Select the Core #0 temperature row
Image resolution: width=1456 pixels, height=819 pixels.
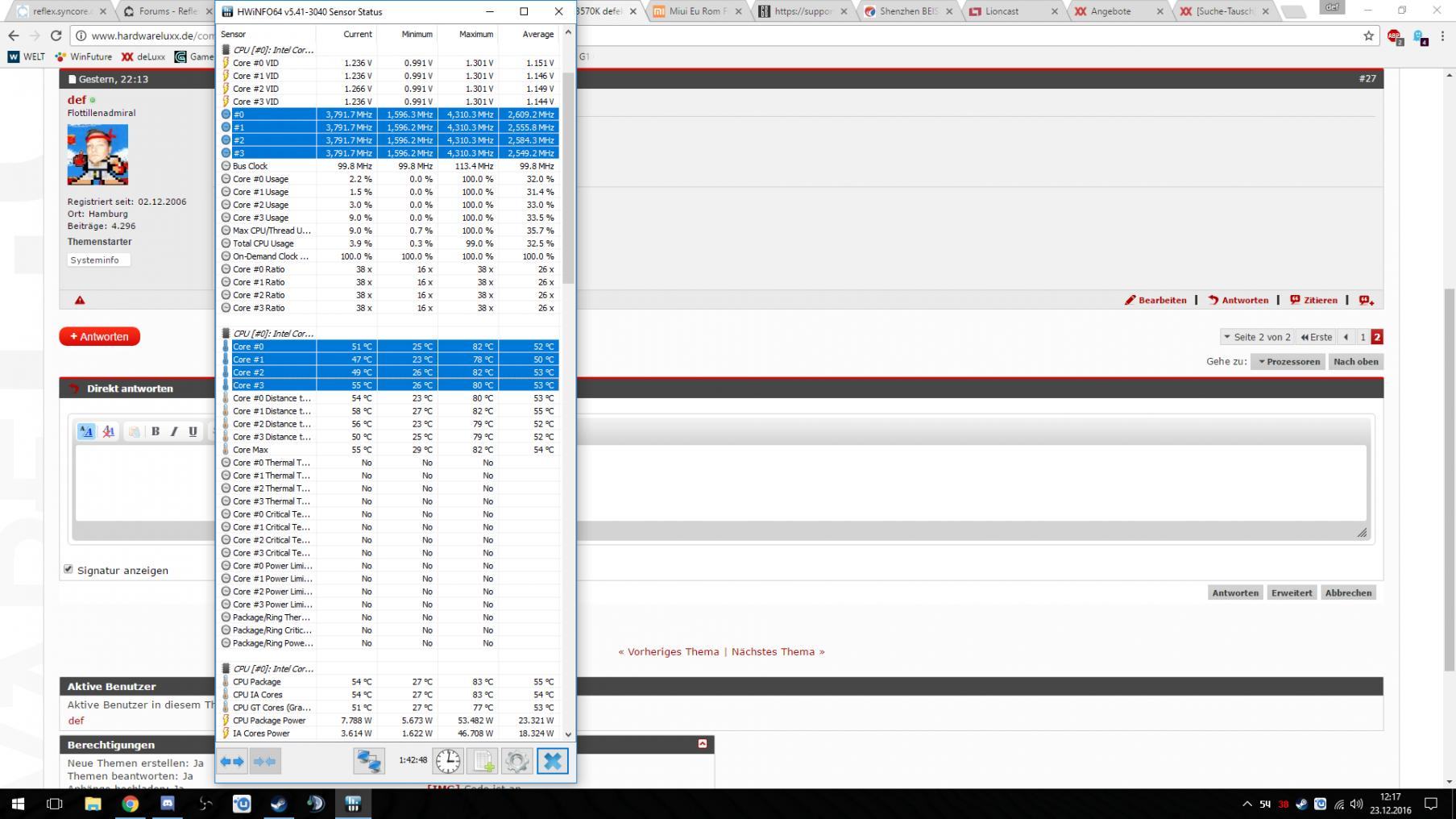pos(388,347)
